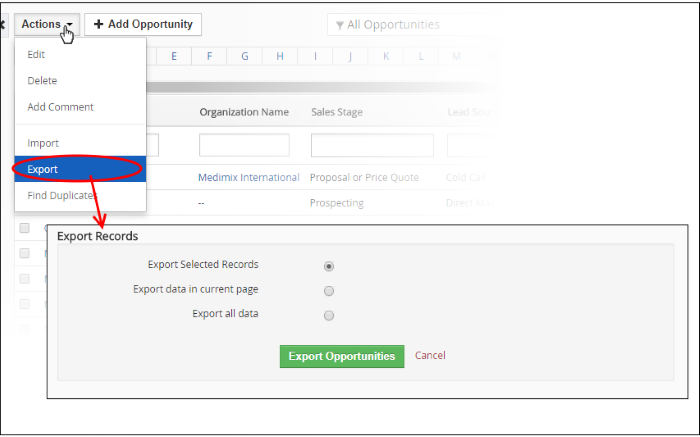
Task: Select Export data in current page option
Action: (x=329, y=291)
